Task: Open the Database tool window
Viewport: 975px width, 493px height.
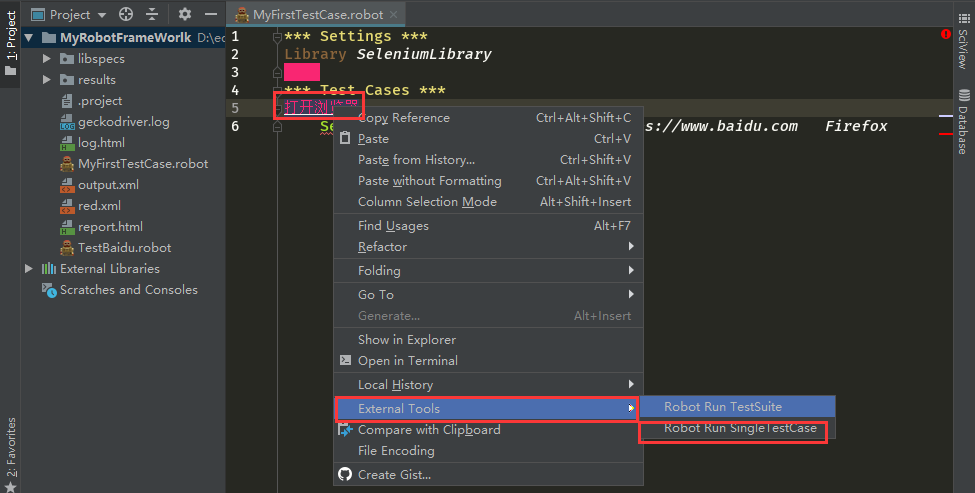Action: tap(963, 122)
